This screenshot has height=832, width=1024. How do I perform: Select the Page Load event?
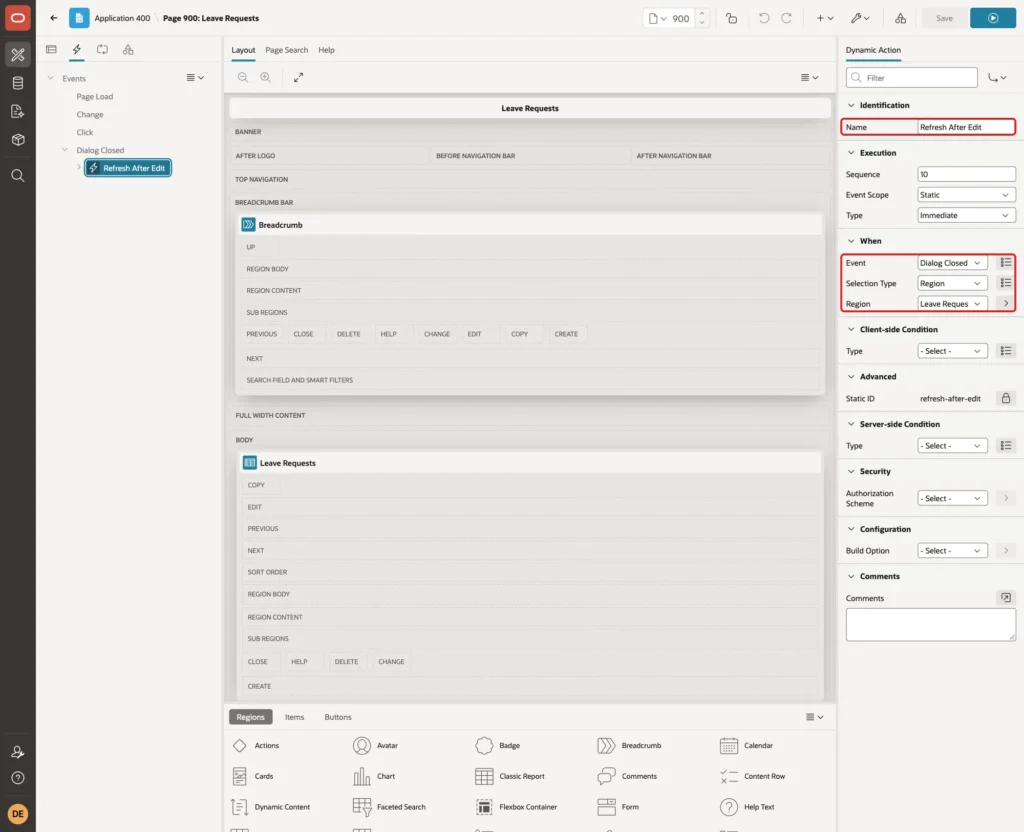[95, 96]
